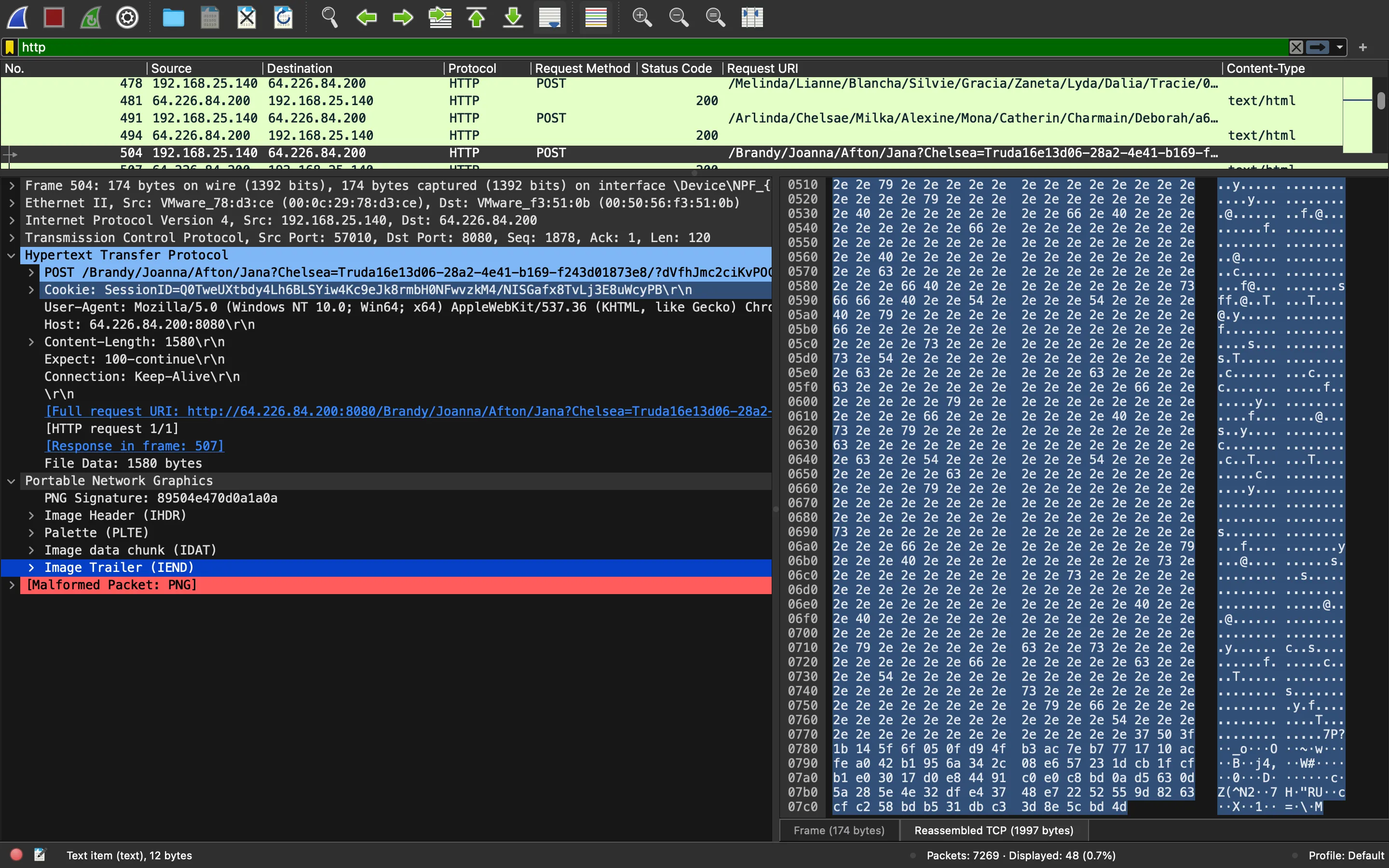Toggle auto-scroll during live capture

[549, 17]
